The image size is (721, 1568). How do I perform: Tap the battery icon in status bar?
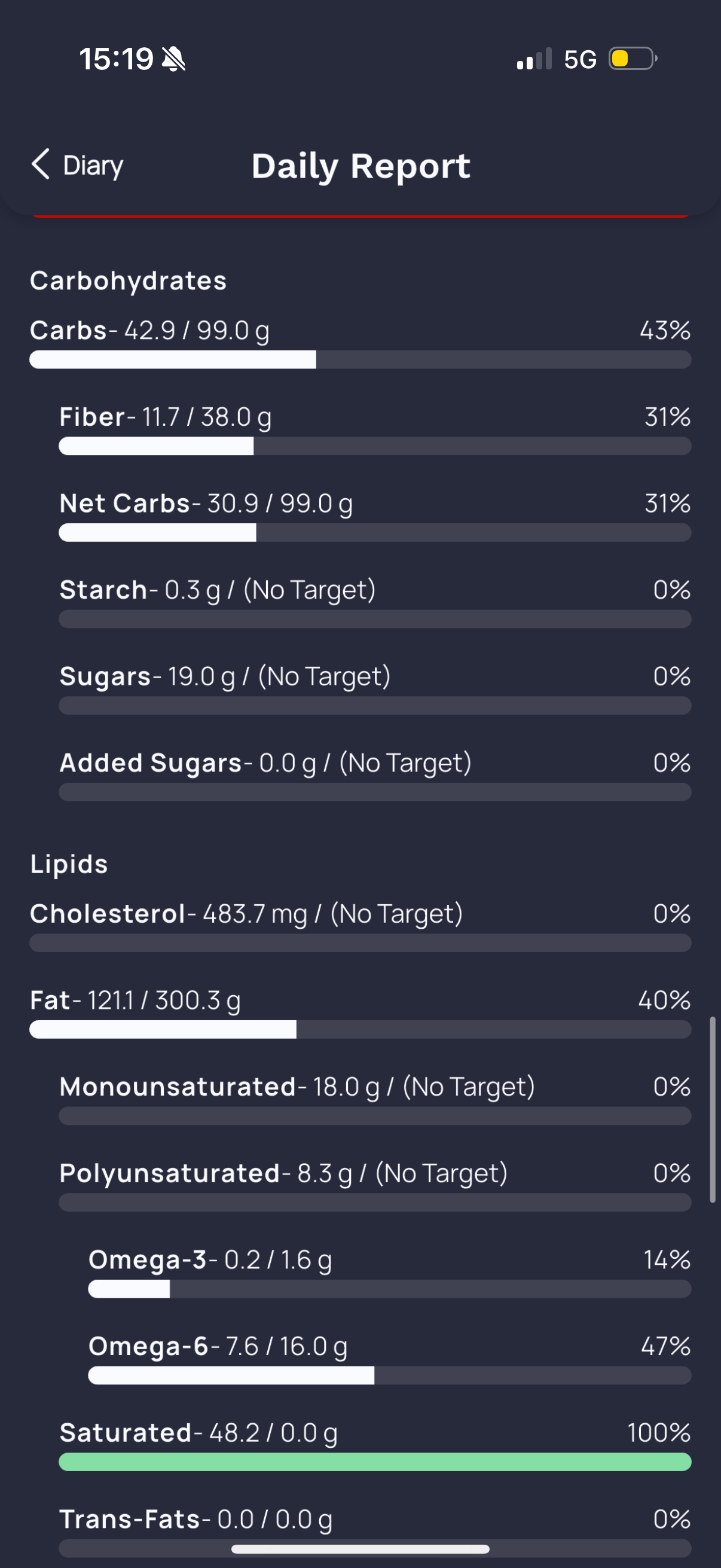click(x=633, y=59)
